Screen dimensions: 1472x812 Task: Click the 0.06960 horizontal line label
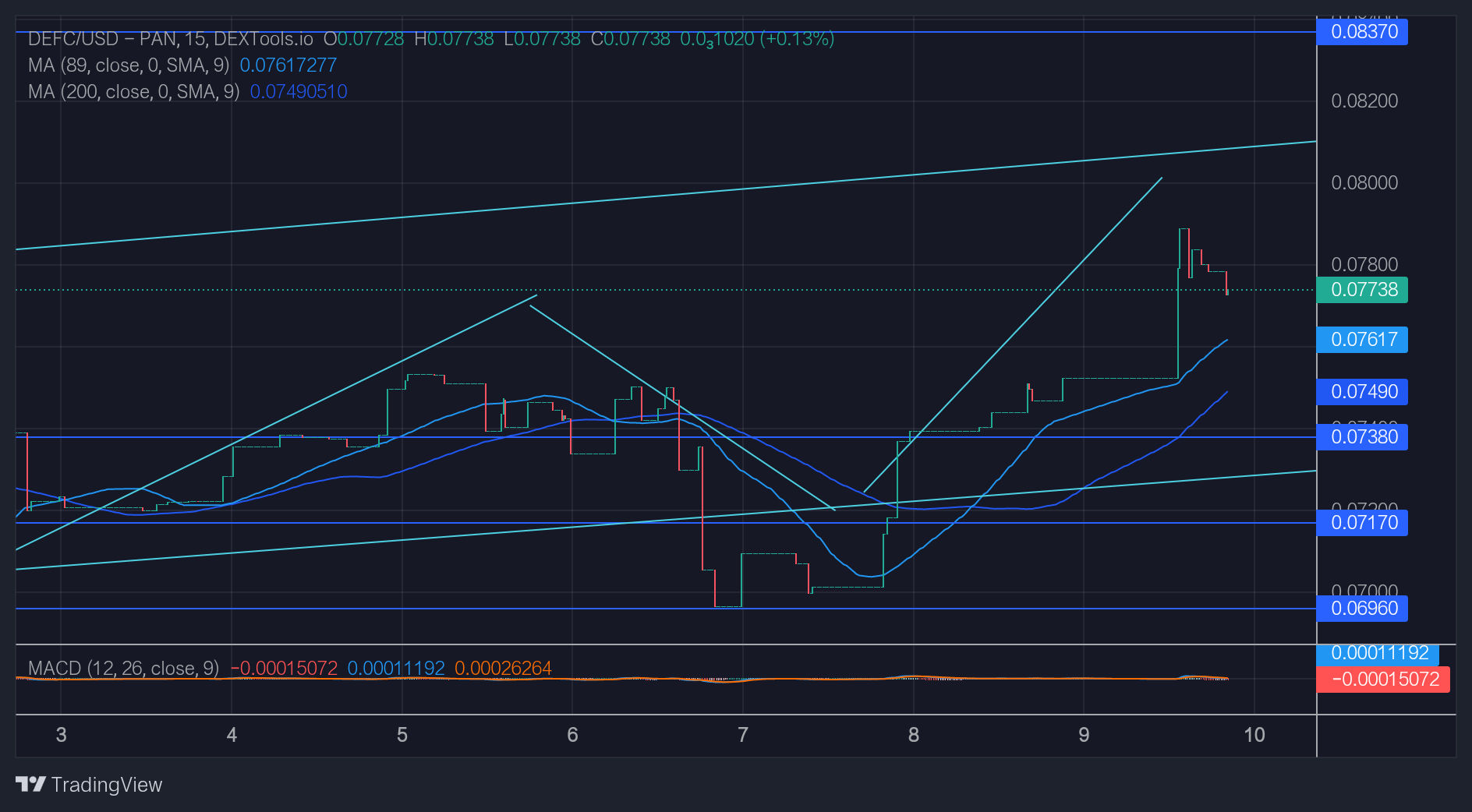[1362, 609]
